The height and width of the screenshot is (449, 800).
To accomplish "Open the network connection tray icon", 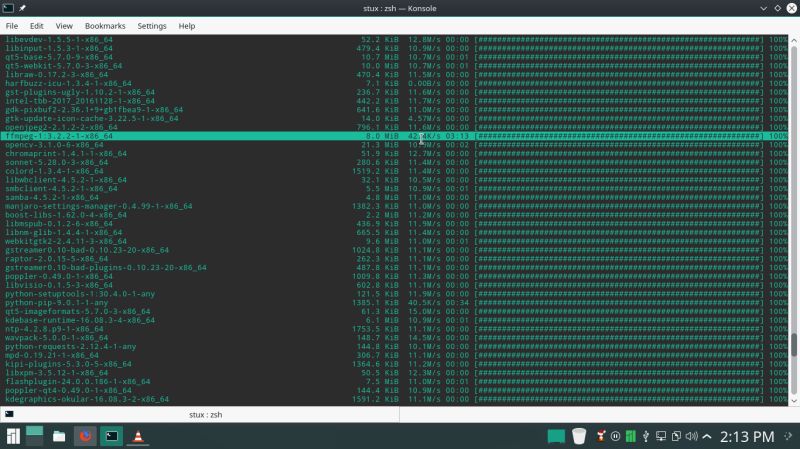I will (x=661, y=436).
